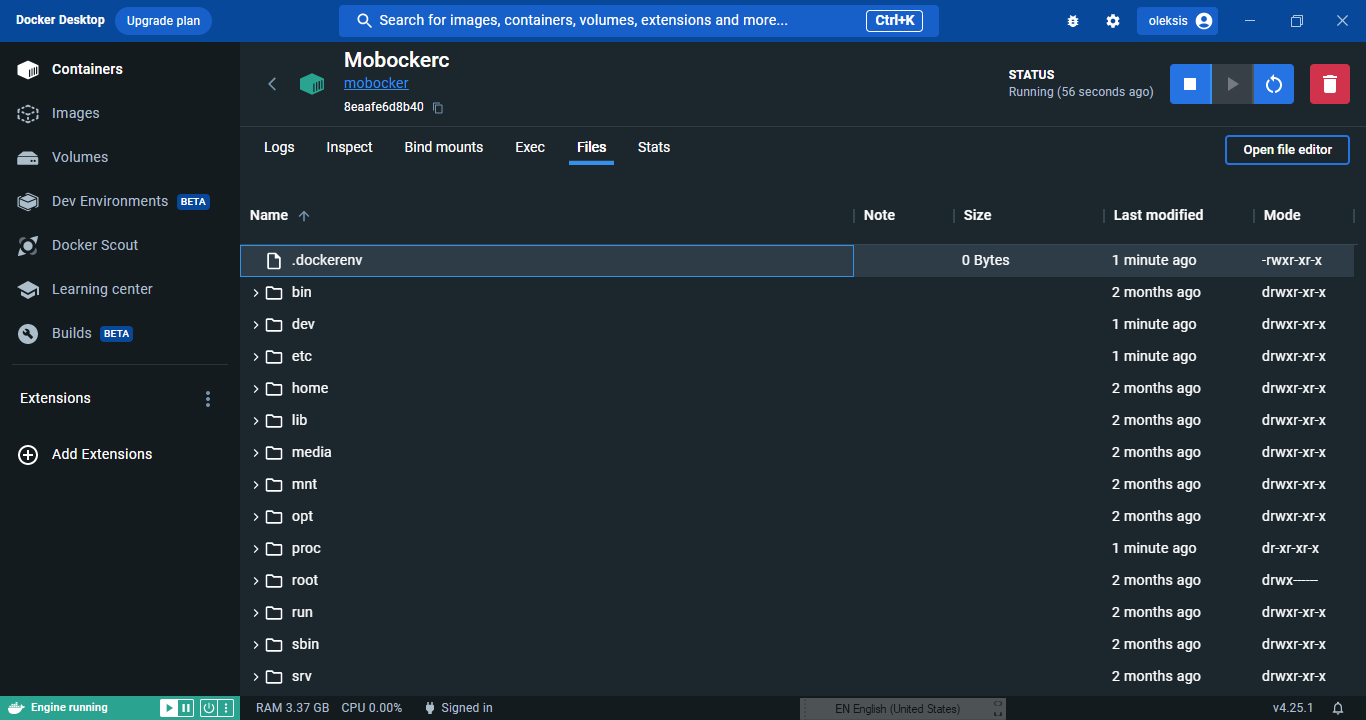Open notifications bell icon

(x=1338, y=708)
